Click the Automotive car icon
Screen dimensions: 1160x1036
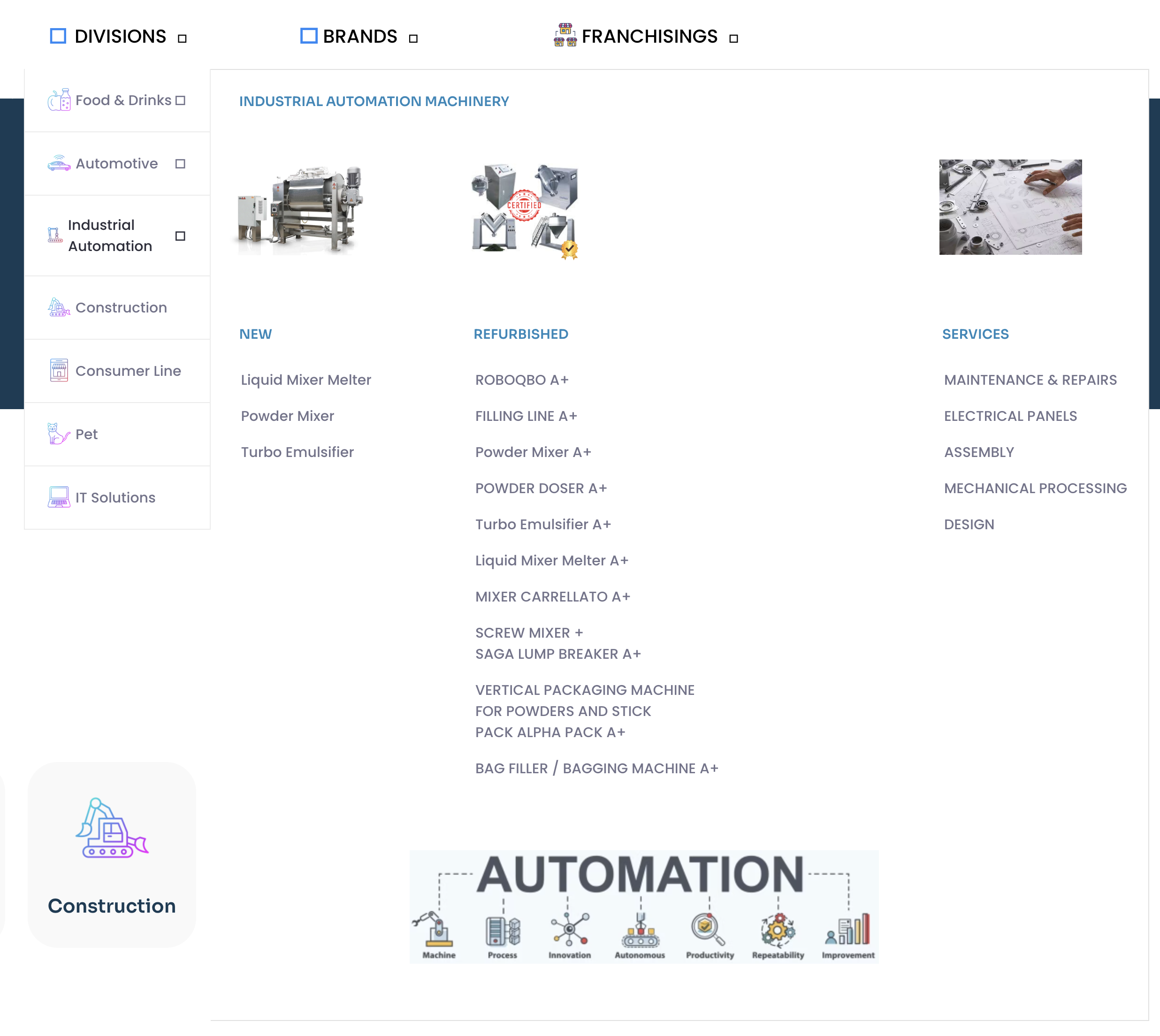tap(59, 163)
